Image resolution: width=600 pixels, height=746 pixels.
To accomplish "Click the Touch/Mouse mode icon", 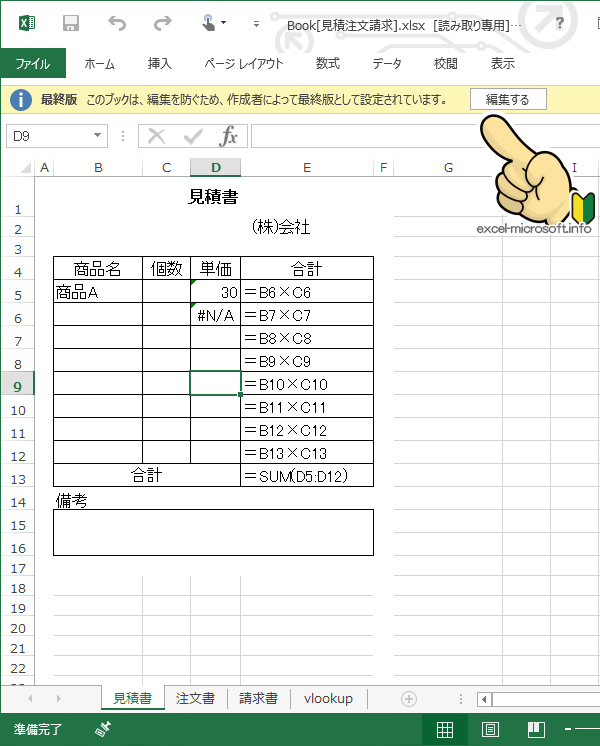I will tap(208, 22).
